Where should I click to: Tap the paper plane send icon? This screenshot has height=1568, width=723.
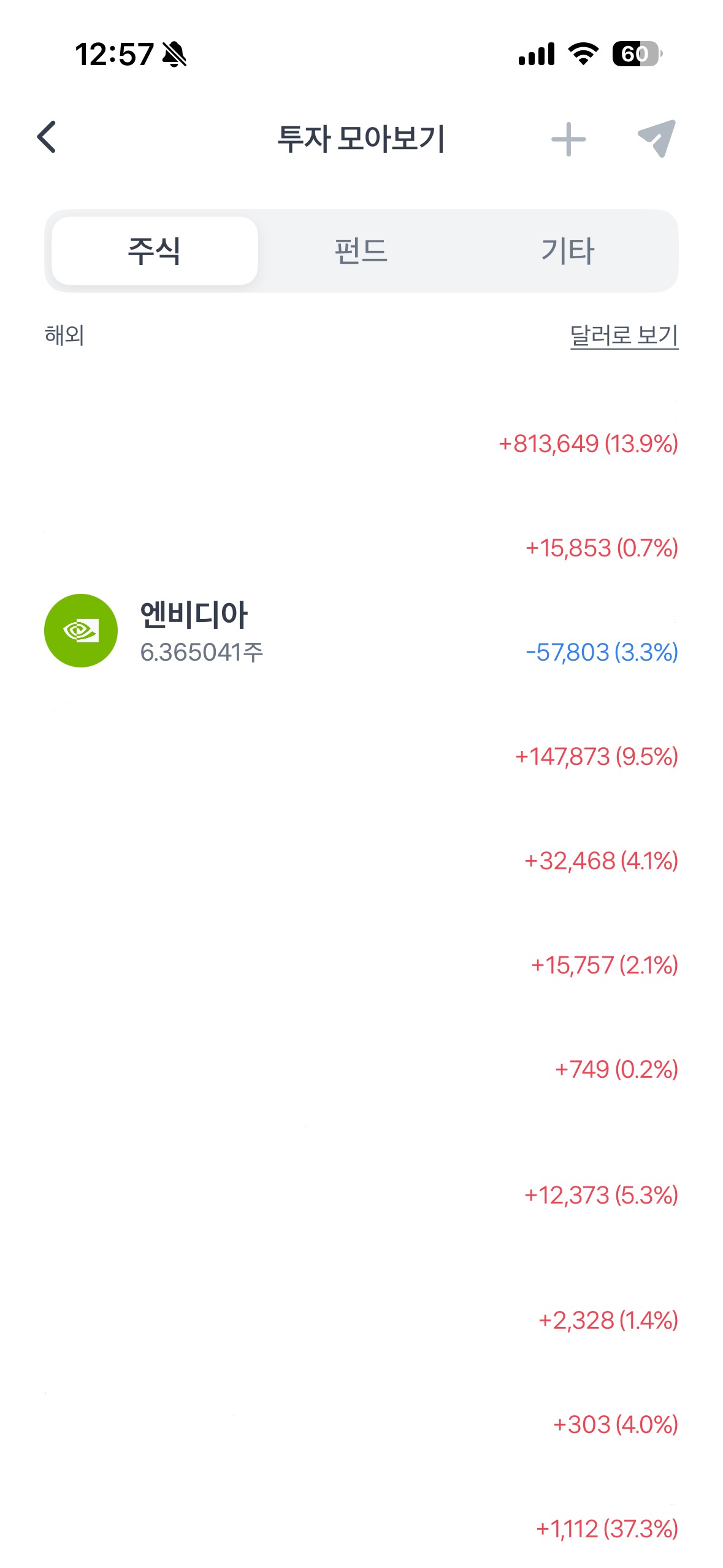657,139
